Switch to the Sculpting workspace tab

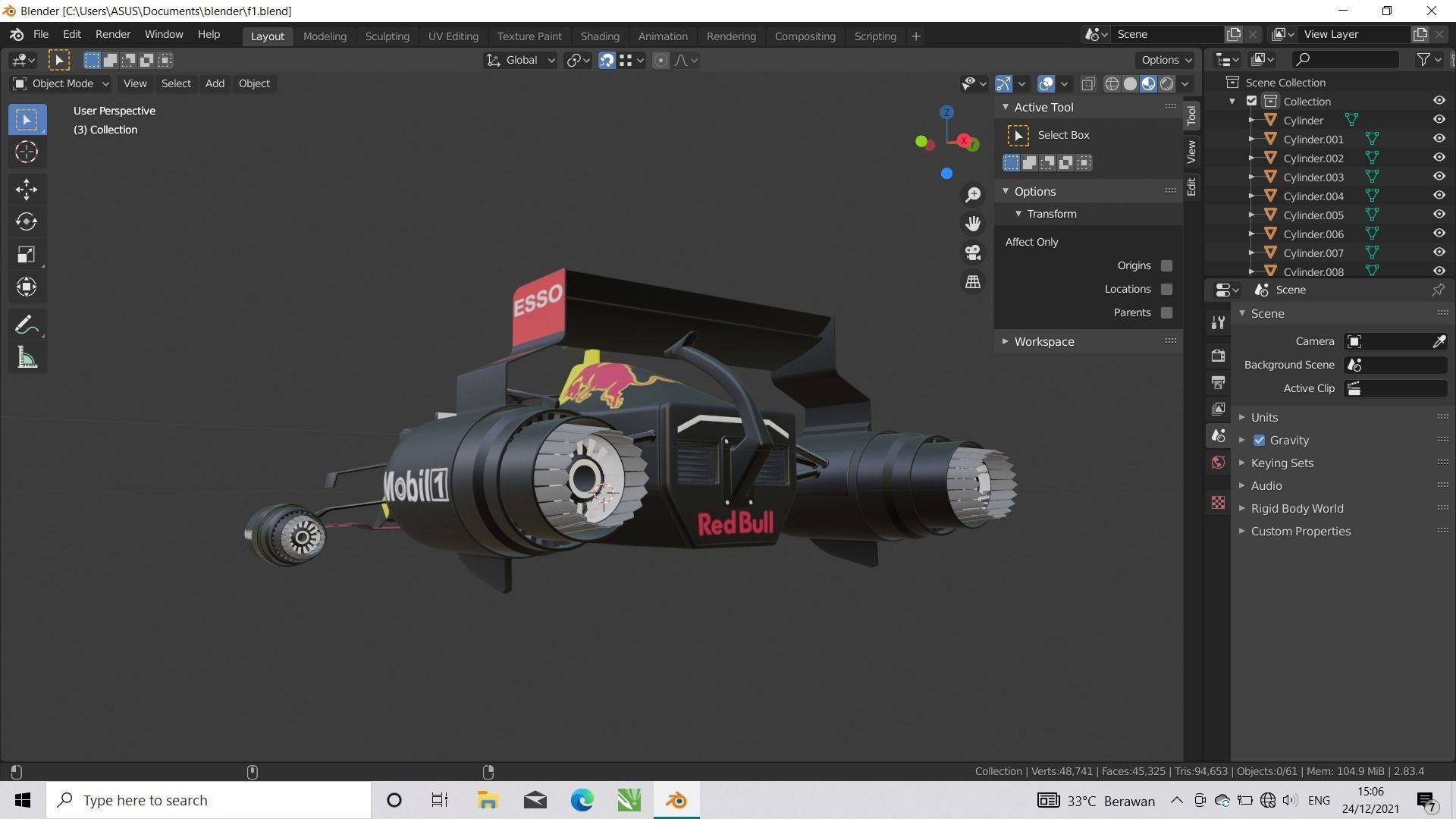(387, 36)
